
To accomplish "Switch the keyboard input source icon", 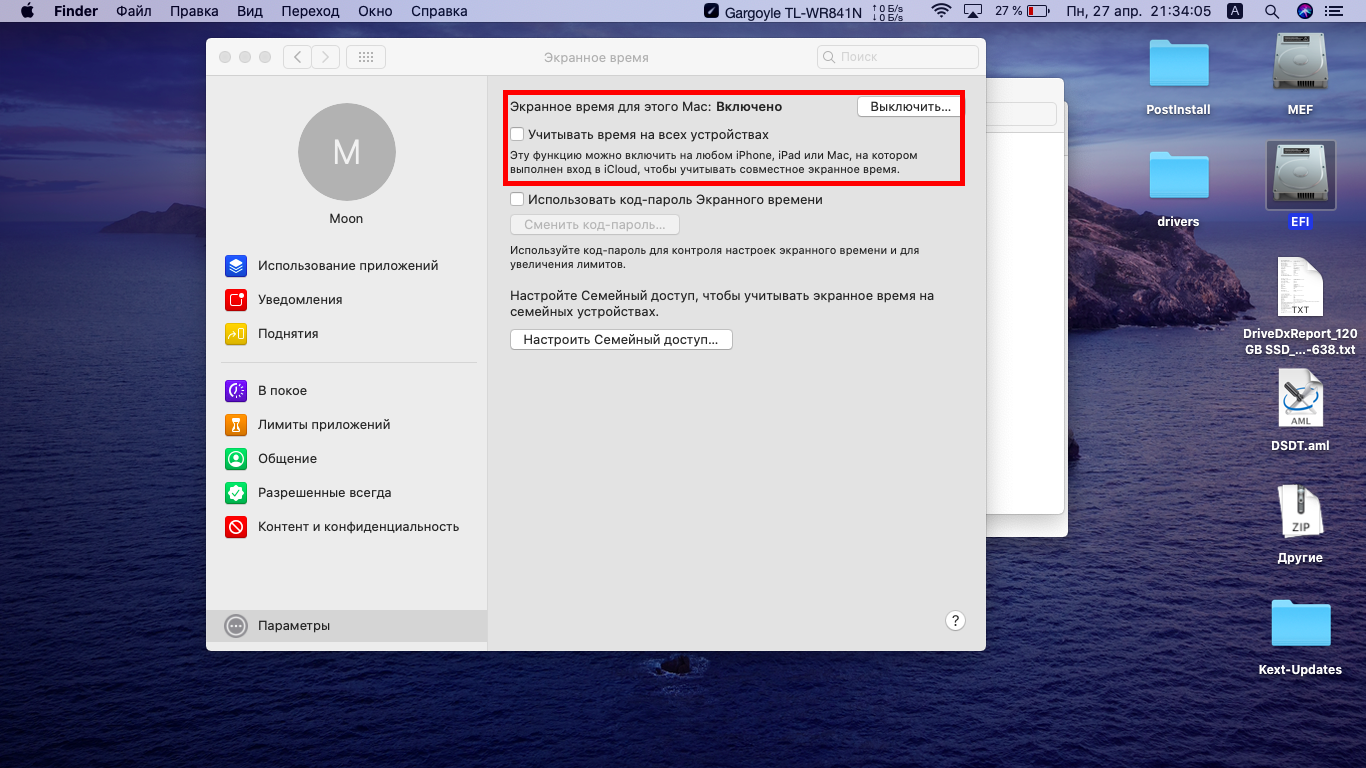I will click(1235, 11).
